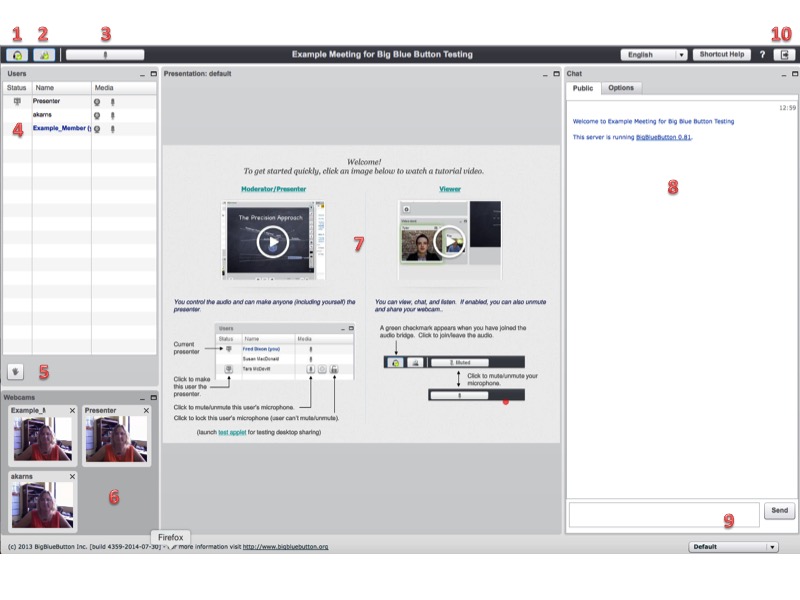Open help via the question mark icon
The image size is (800, 600).
[x=762, y=55]
